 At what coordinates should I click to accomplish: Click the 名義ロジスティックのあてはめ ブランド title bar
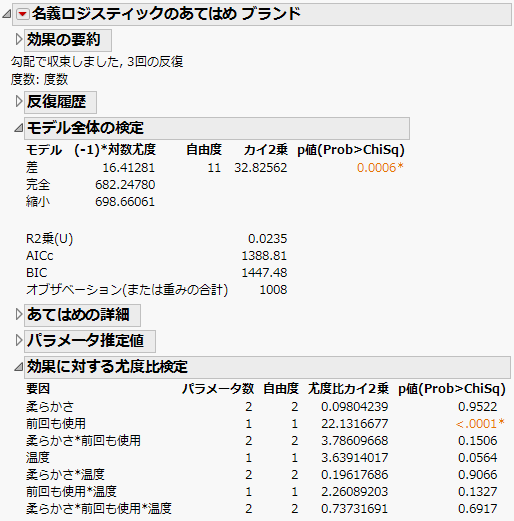262,14
